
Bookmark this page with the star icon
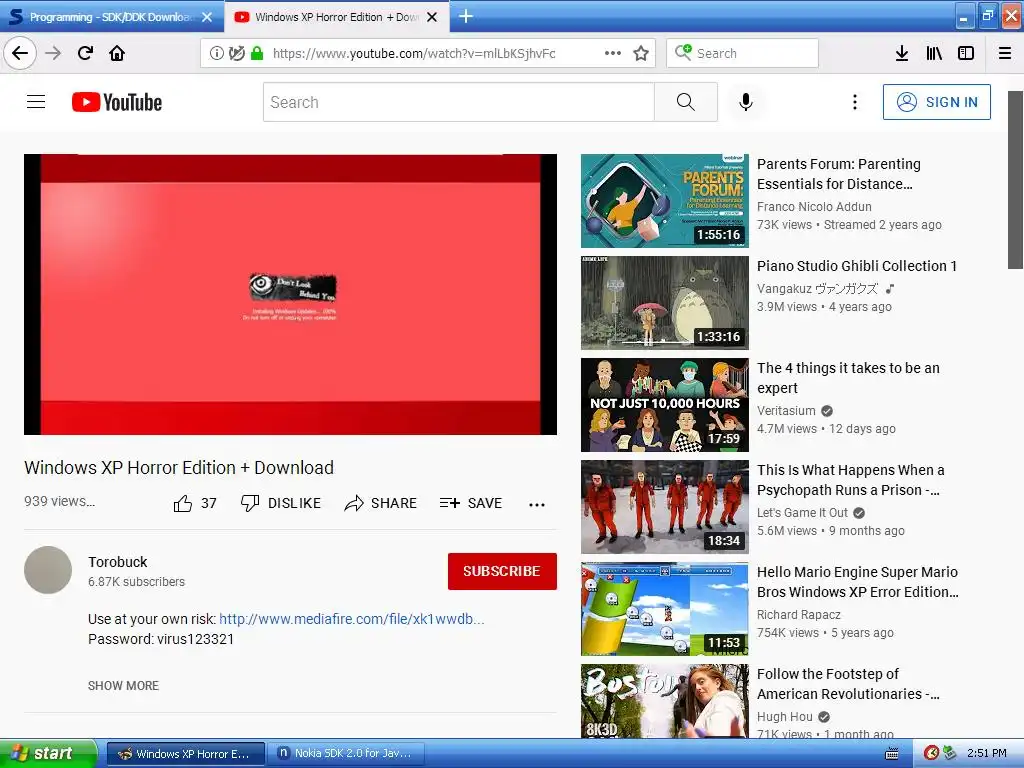point(641,54)
